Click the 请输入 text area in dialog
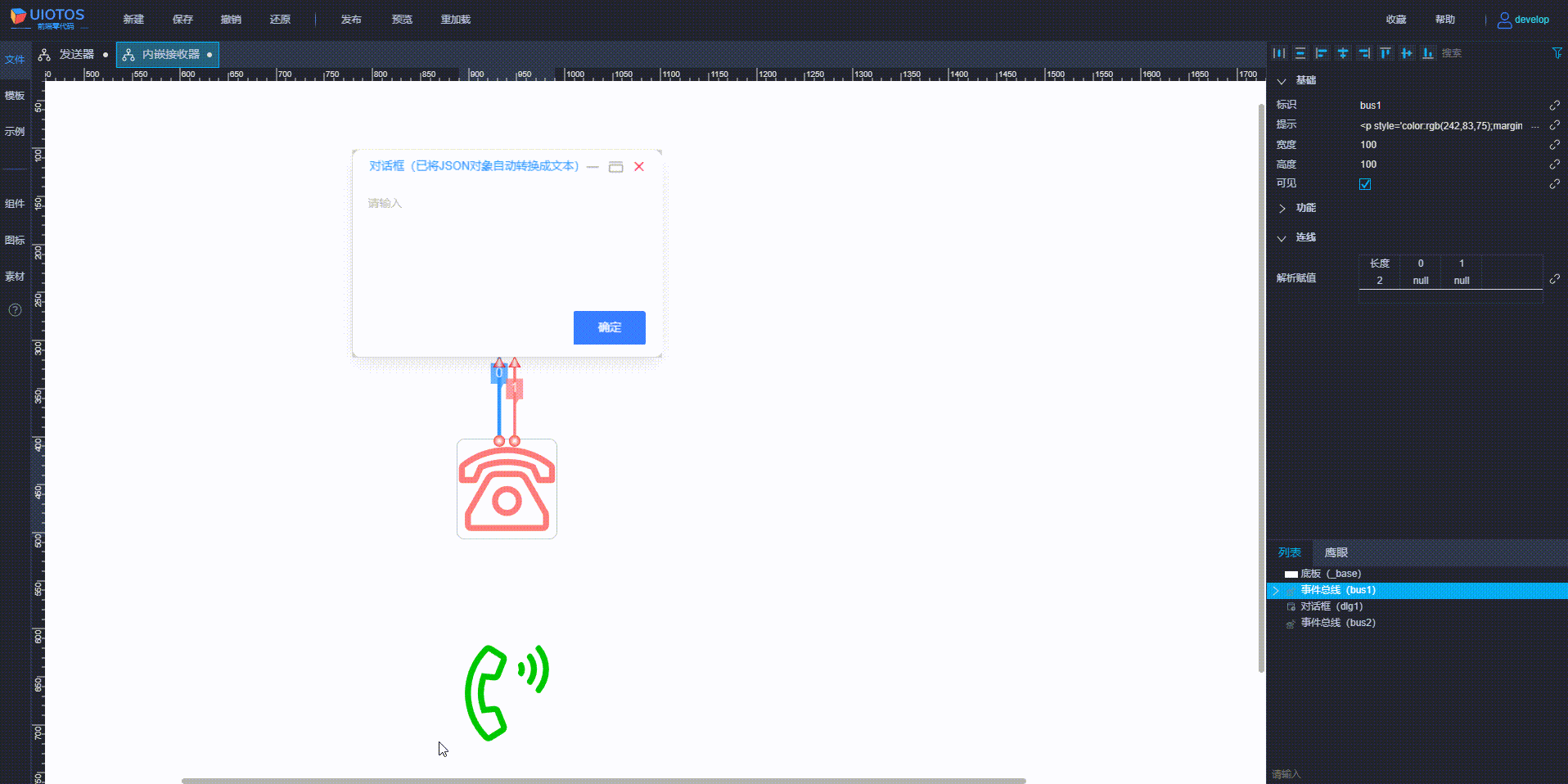This screenshot has width=1568, height=784. 507,246
